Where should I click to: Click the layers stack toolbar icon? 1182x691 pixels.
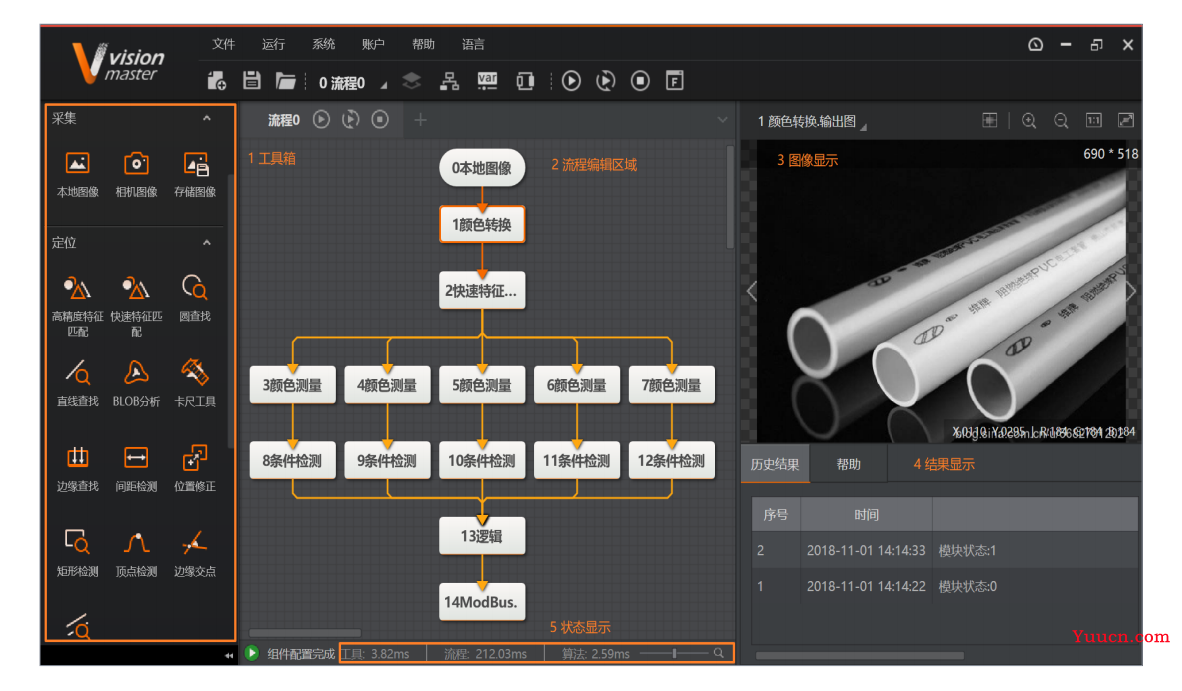pos(412,81)
